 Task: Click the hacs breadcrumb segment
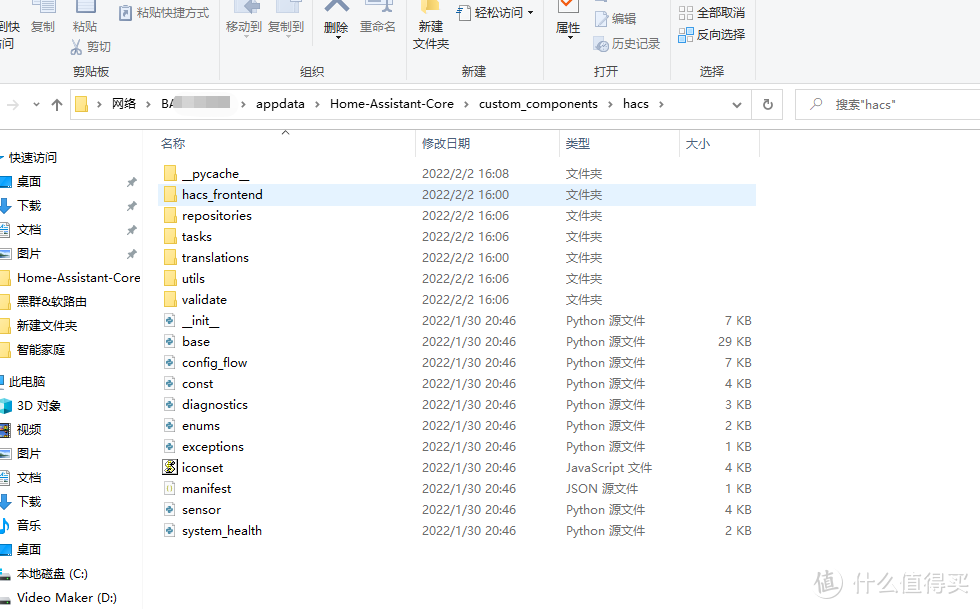tap(636, 104)
